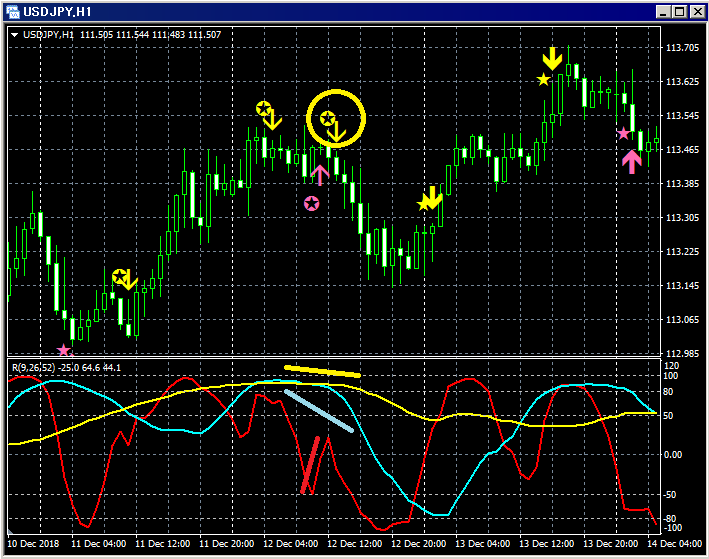Click the 13 Dec 20:00 time label
The width and height of the screenshot is (709, 559).
[610, 544]
